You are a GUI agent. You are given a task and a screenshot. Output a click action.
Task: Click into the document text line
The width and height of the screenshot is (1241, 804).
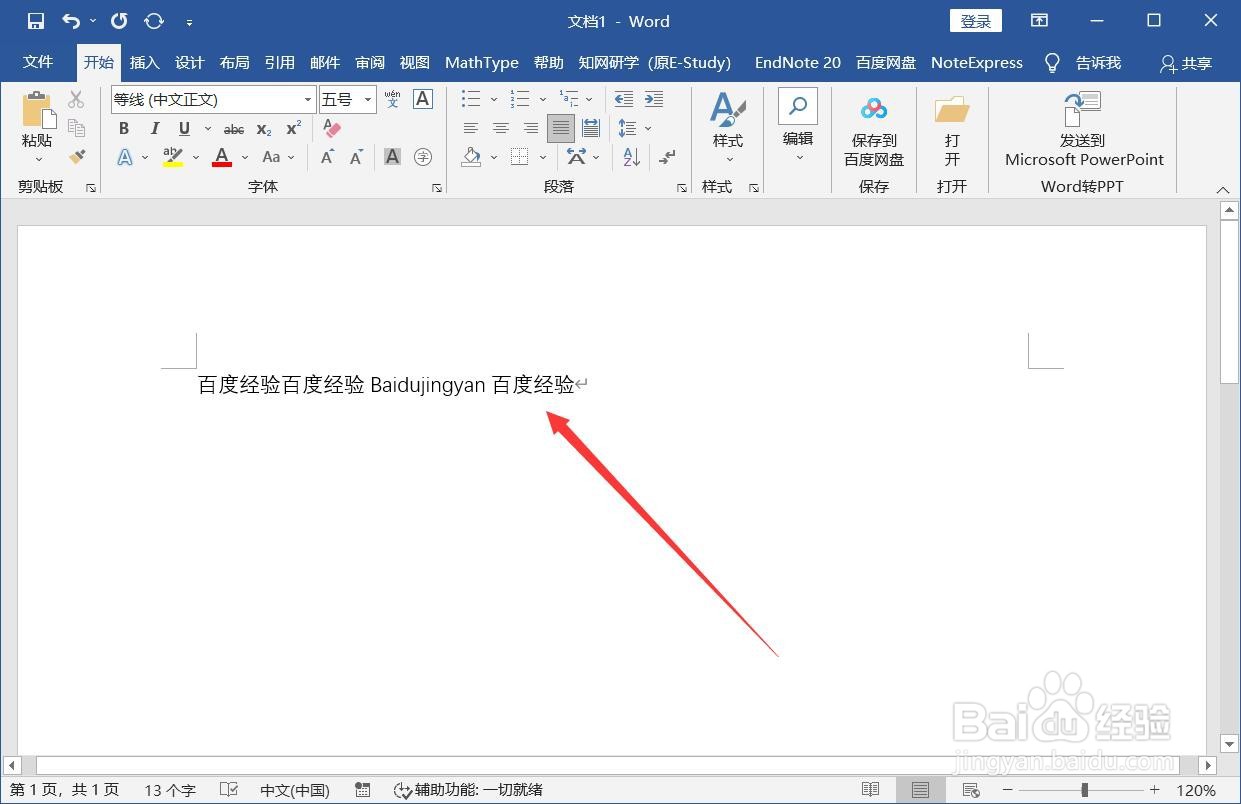coord(386,384)
